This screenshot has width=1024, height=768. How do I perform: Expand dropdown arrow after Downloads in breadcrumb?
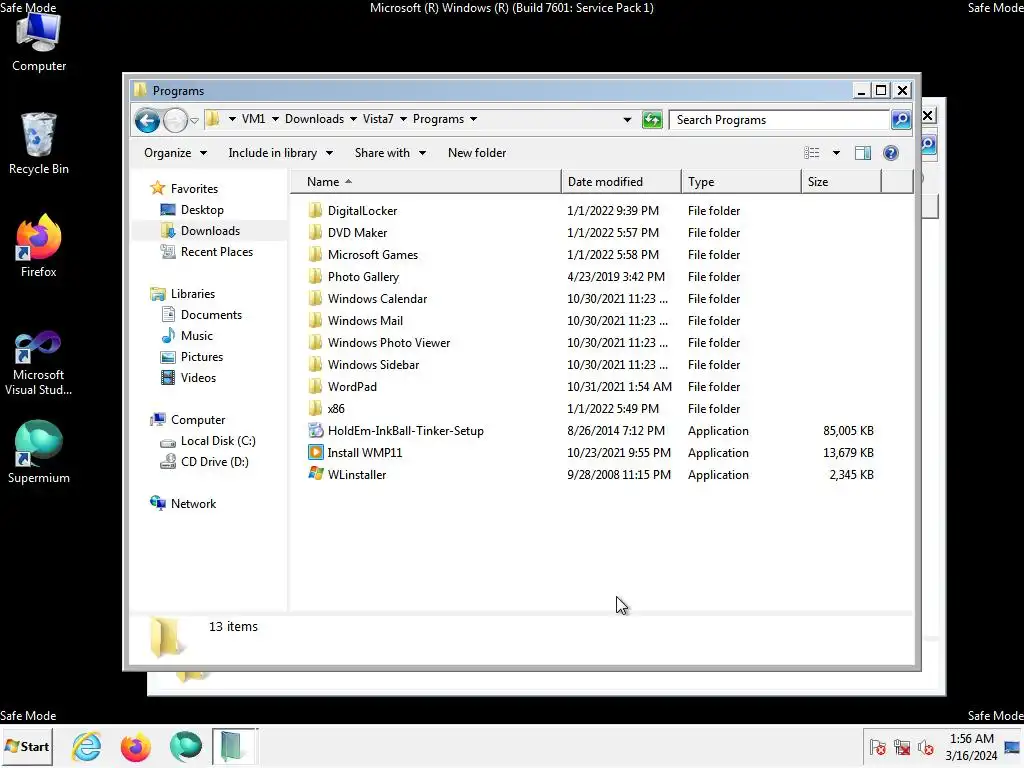coord(353,119)
